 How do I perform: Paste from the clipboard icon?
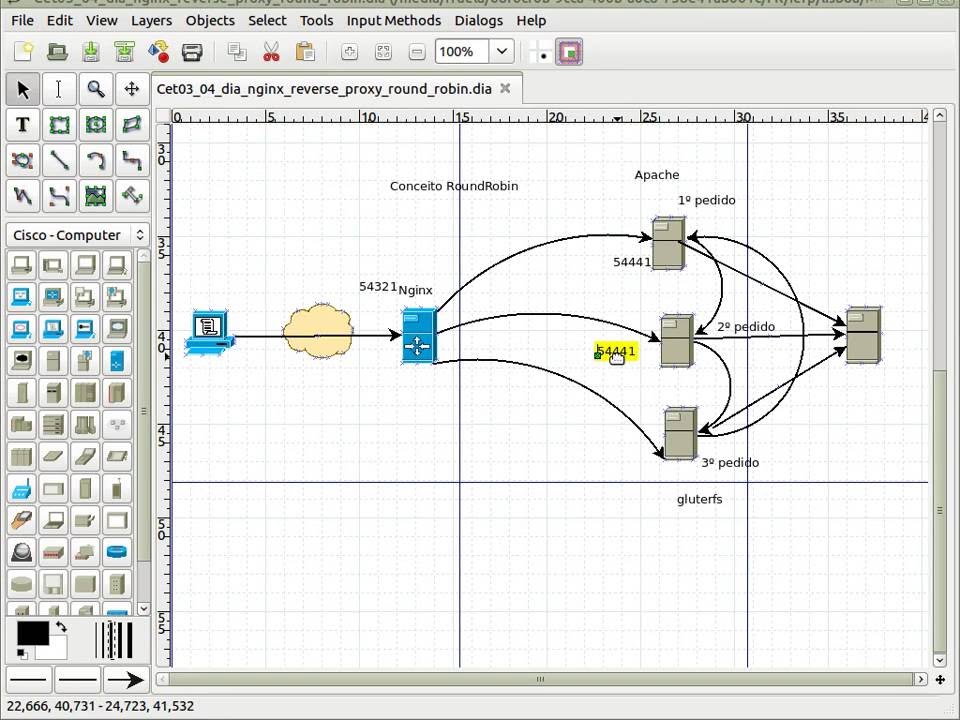304,51
